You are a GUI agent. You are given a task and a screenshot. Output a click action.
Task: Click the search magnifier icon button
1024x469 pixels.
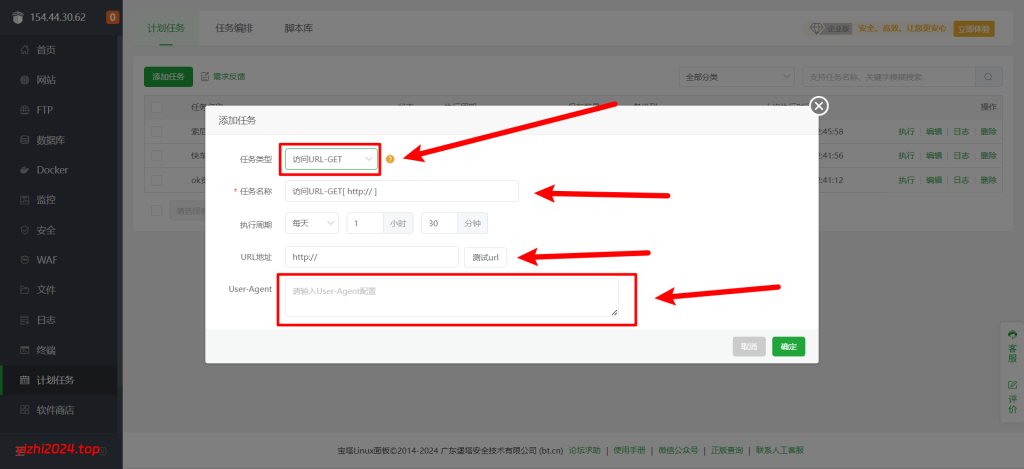[x=988, y=77]
